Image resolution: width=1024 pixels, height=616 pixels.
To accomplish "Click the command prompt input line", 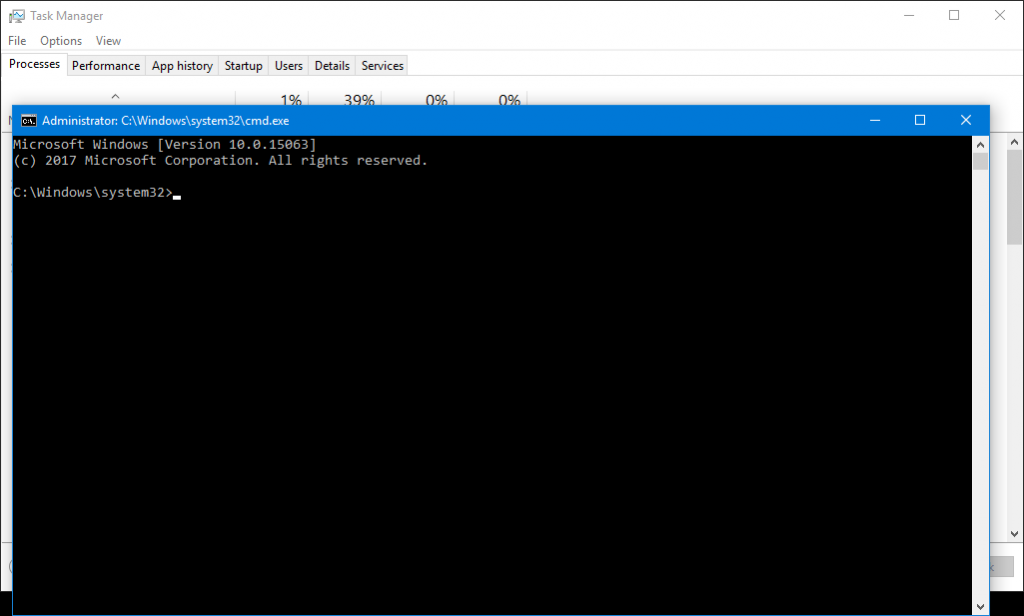I will click(176, 192).
